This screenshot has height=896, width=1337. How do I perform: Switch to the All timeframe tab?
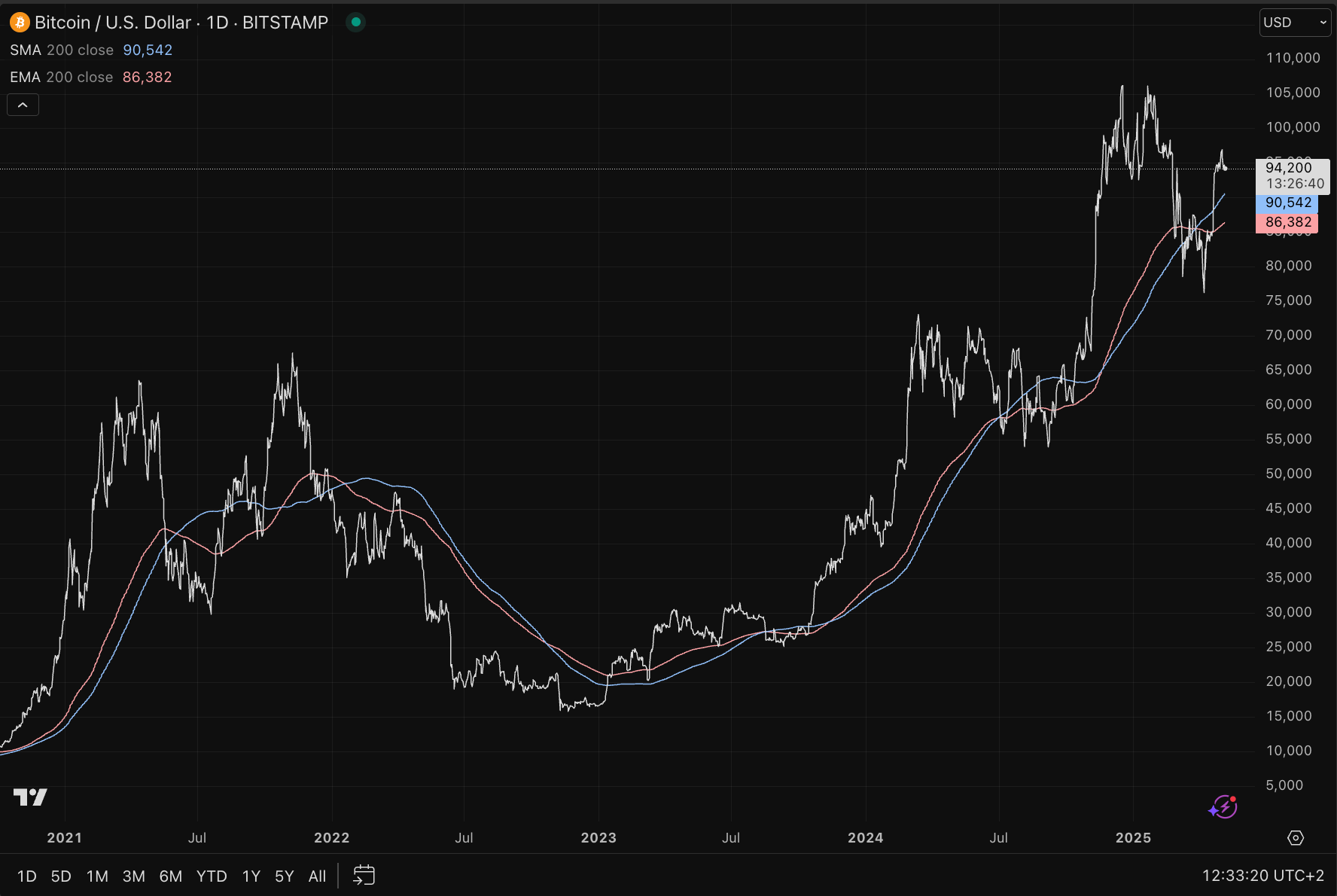pos(317,876)
